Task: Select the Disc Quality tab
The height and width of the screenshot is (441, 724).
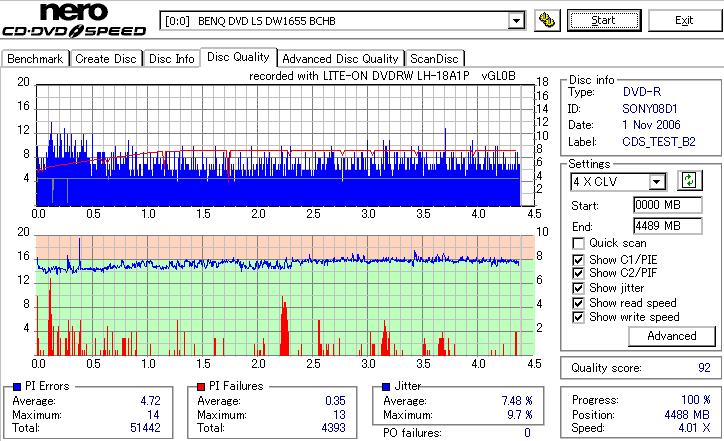Action: pos(238,57)
